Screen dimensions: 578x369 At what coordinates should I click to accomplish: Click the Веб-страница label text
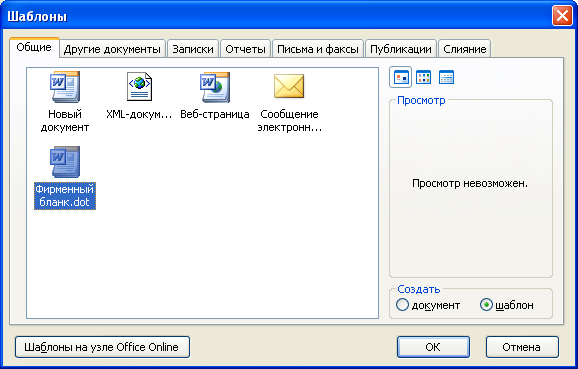coord(215,114)
